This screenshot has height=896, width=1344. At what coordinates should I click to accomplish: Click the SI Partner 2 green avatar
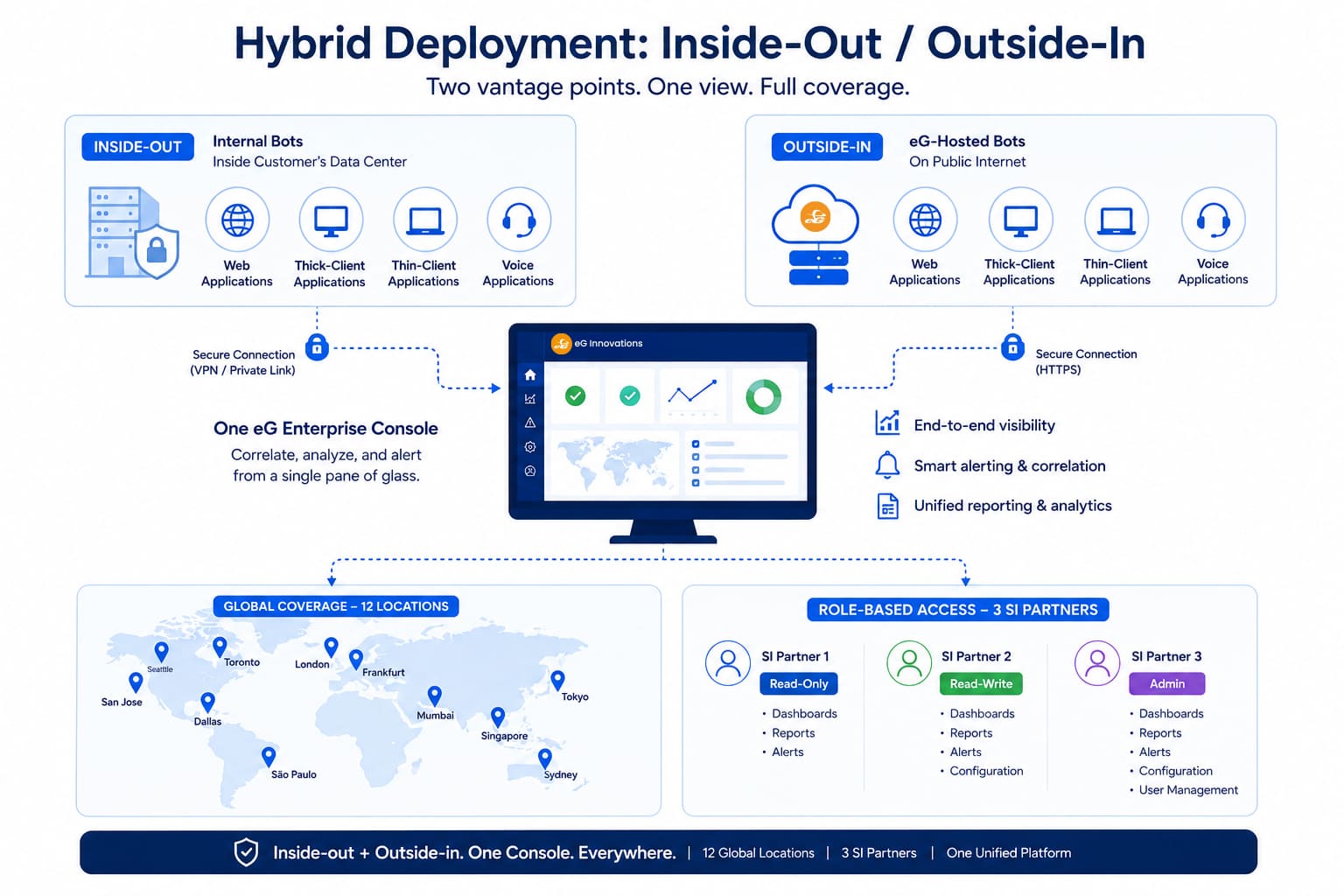click(x=910, y=663)
